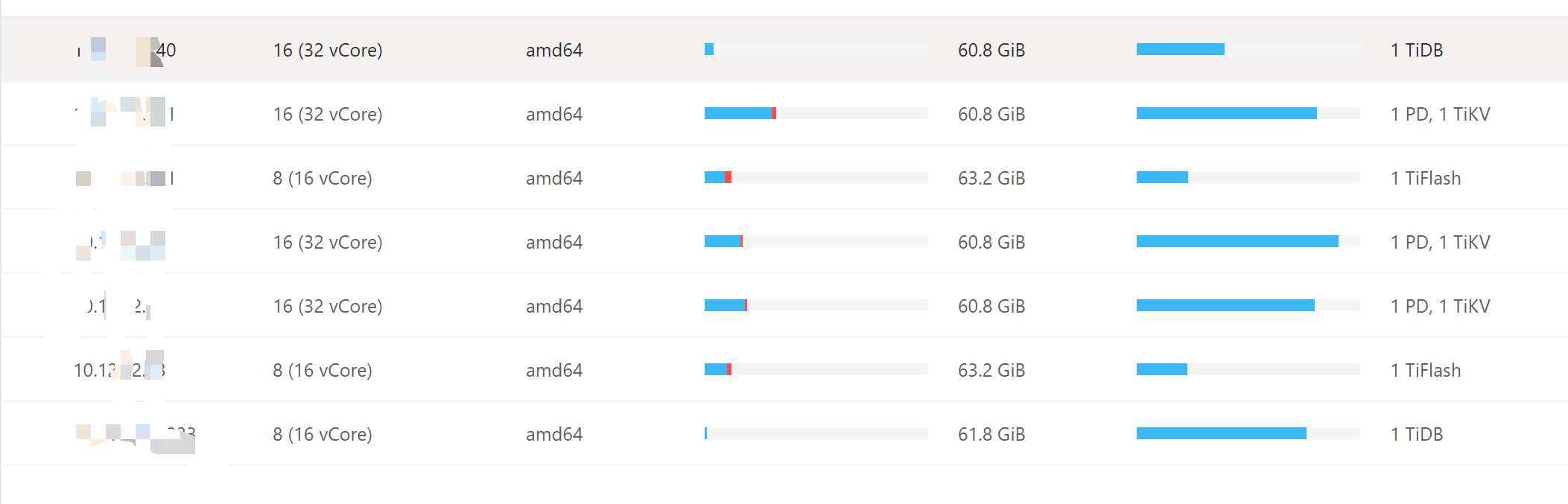Click the host address starting with 10.12

119,370
